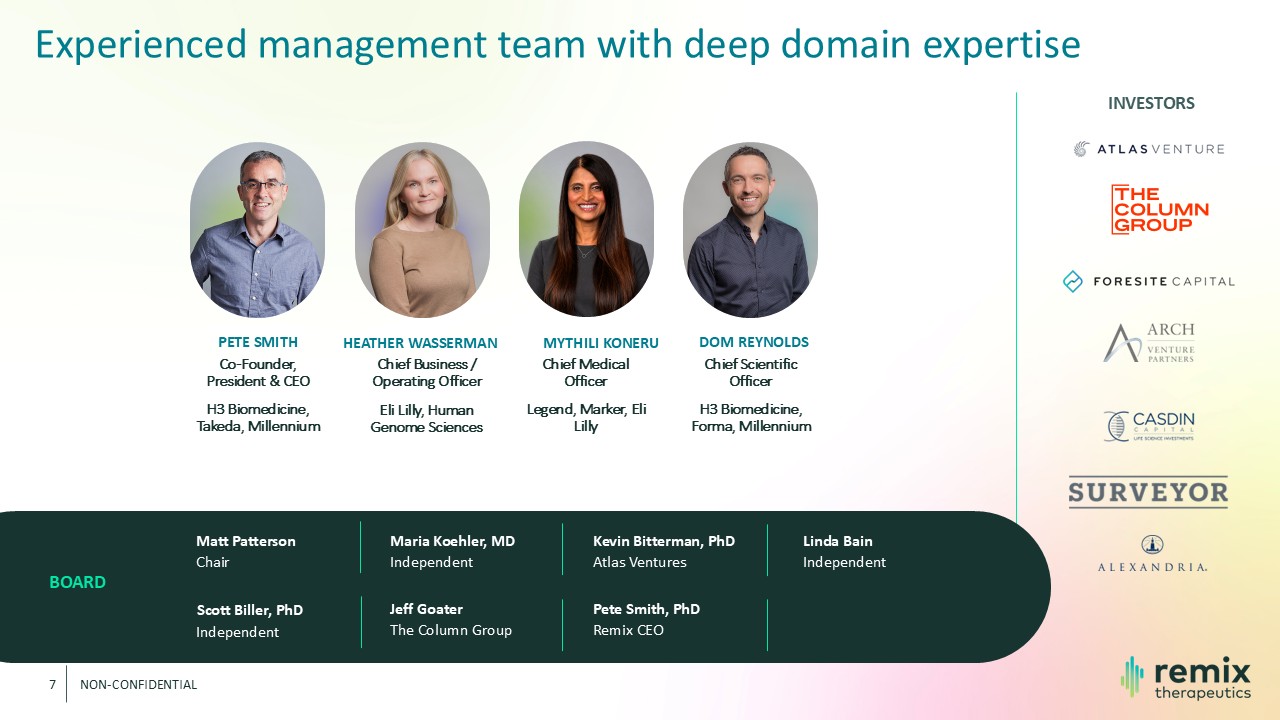This screenshot has width=1280, height=720.
Task: Click Dom Reynolds's portrait photo
Action: click(x=750, y=230)
